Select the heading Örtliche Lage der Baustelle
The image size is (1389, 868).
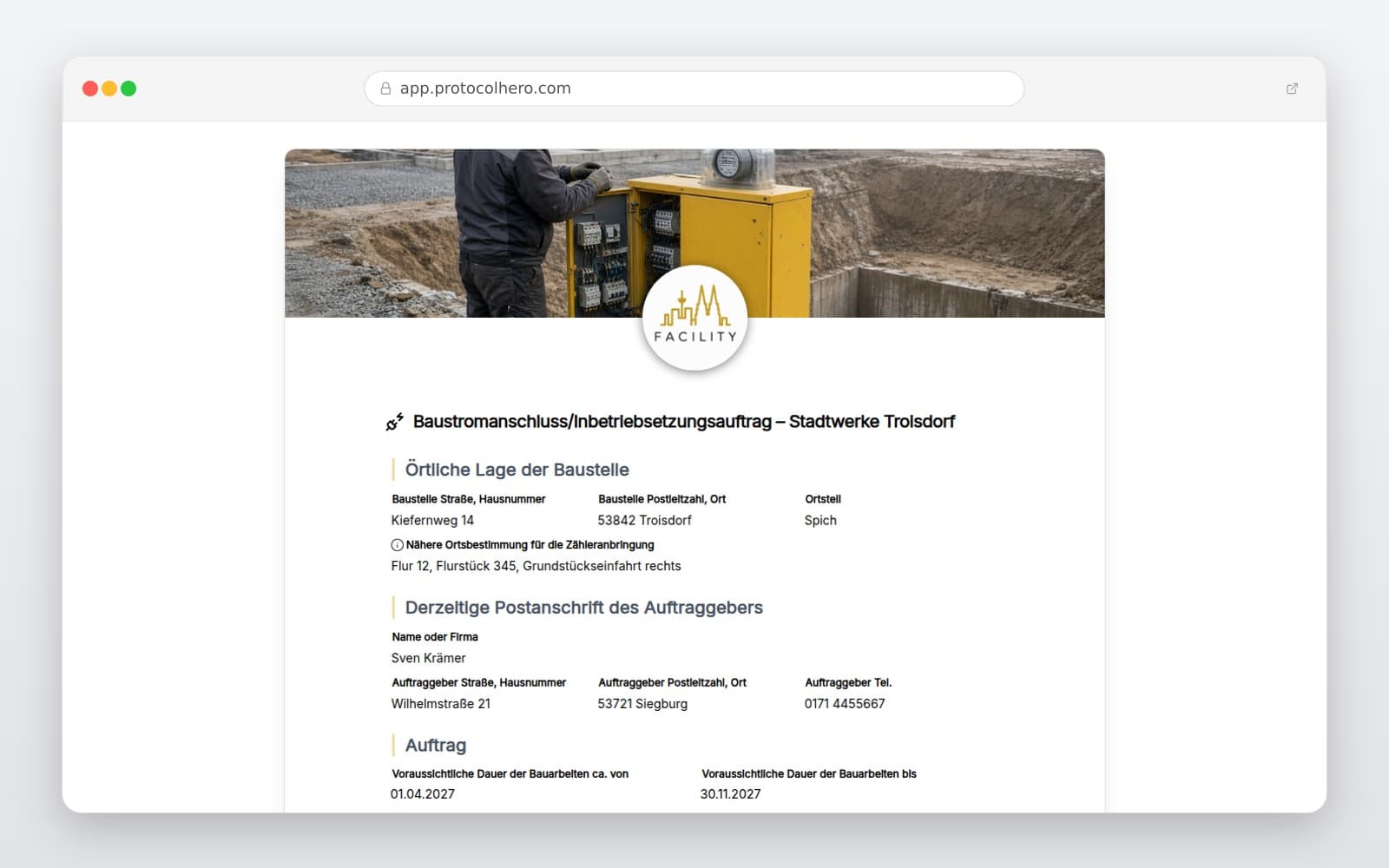[x=517, y=470]
